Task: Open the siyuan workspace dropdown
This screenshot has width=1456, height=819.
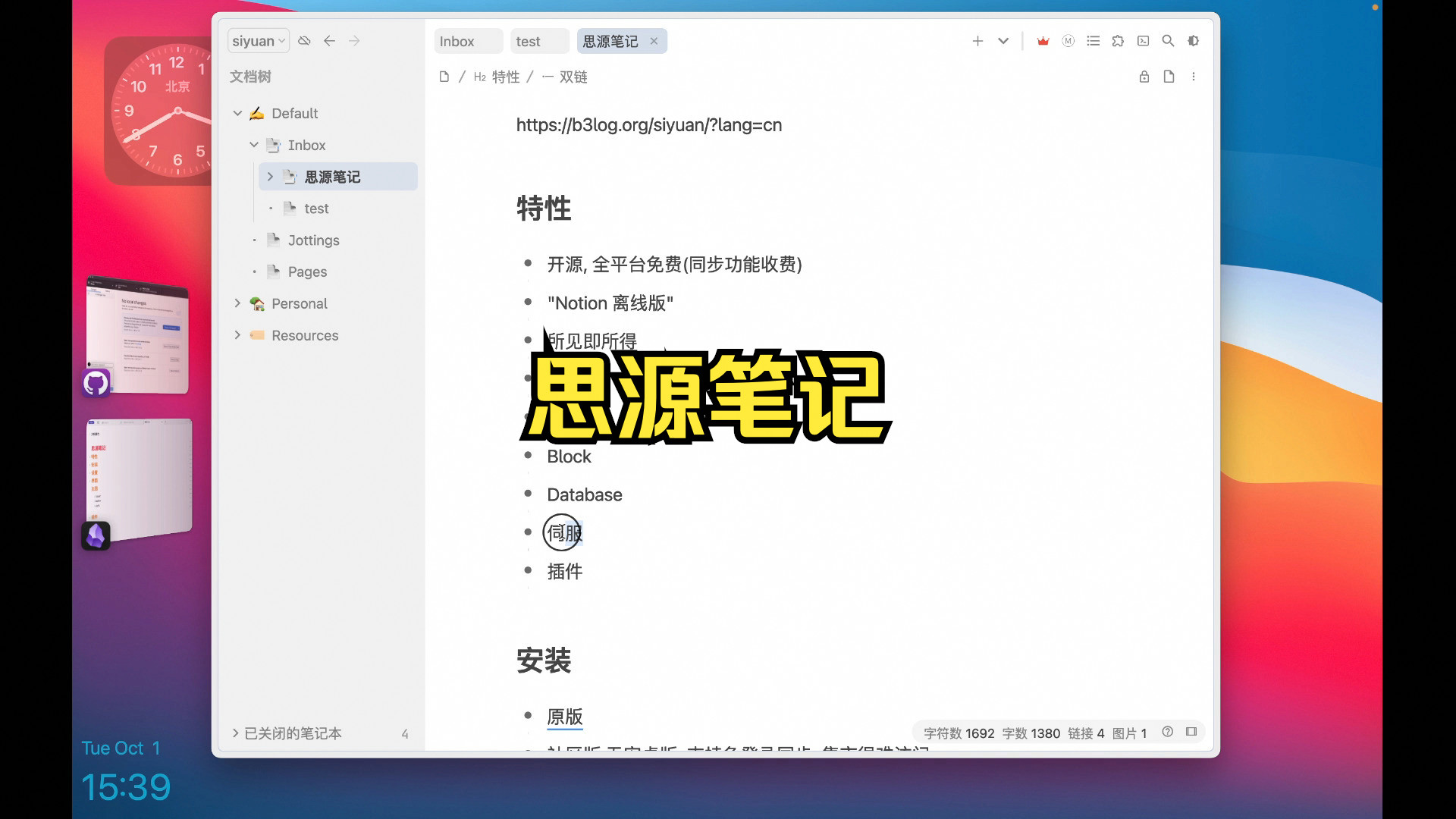Action: tap(258, 41)
